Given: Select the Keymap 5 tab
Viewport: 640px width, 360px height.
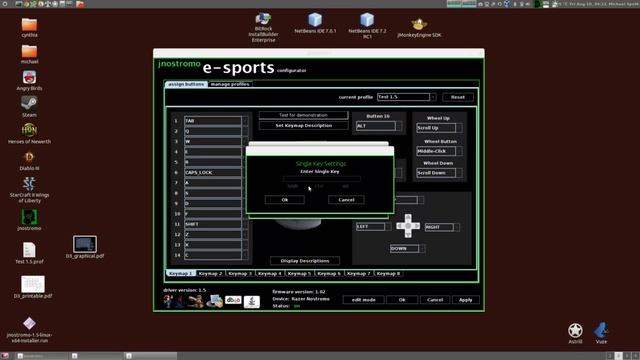Looking at the screenshot, I should 299,273.
